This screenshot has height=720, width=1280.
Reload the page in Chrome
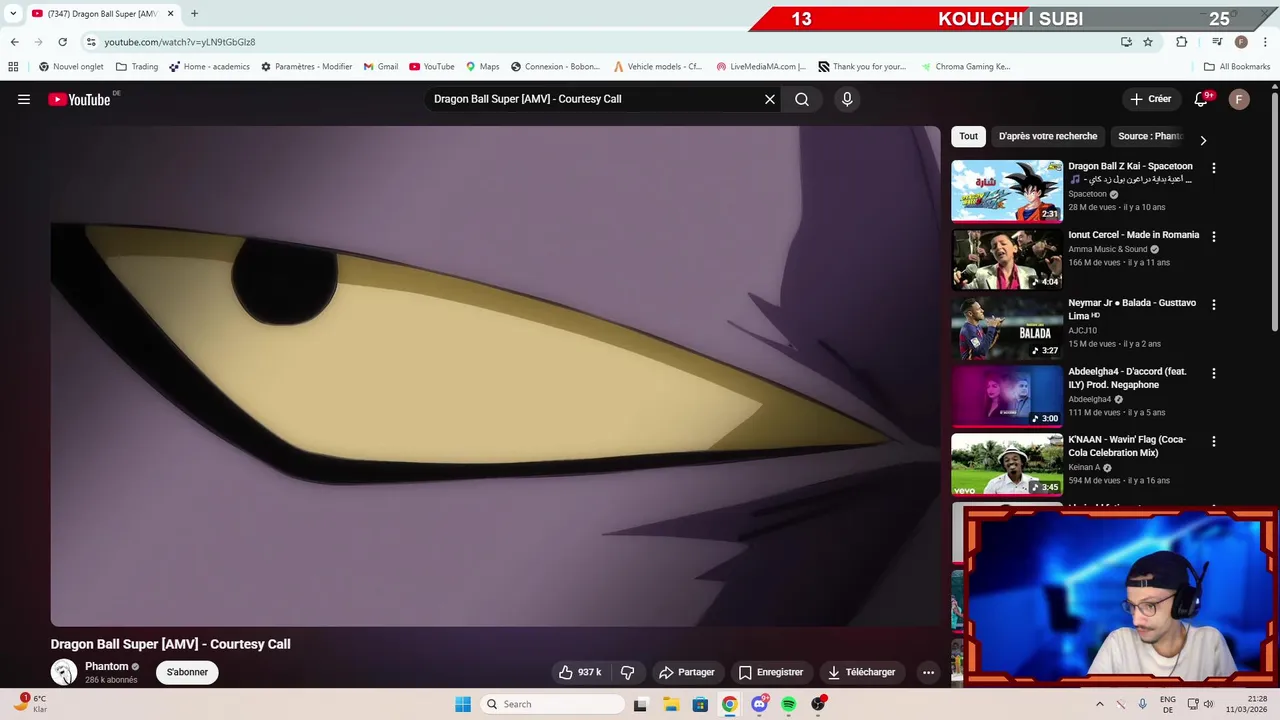point(62,42)
